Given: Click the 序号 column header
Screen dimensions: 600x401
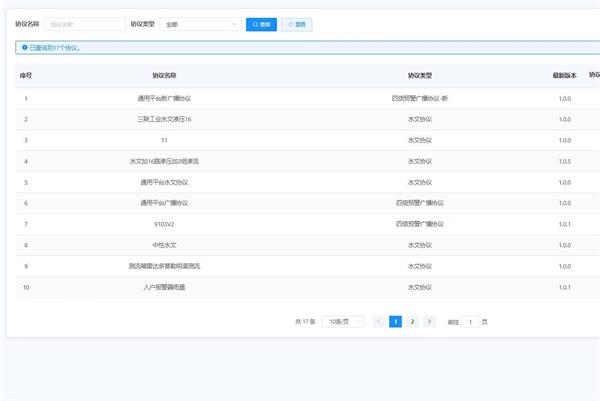Looking at the screenshot, I should point(26,75).
